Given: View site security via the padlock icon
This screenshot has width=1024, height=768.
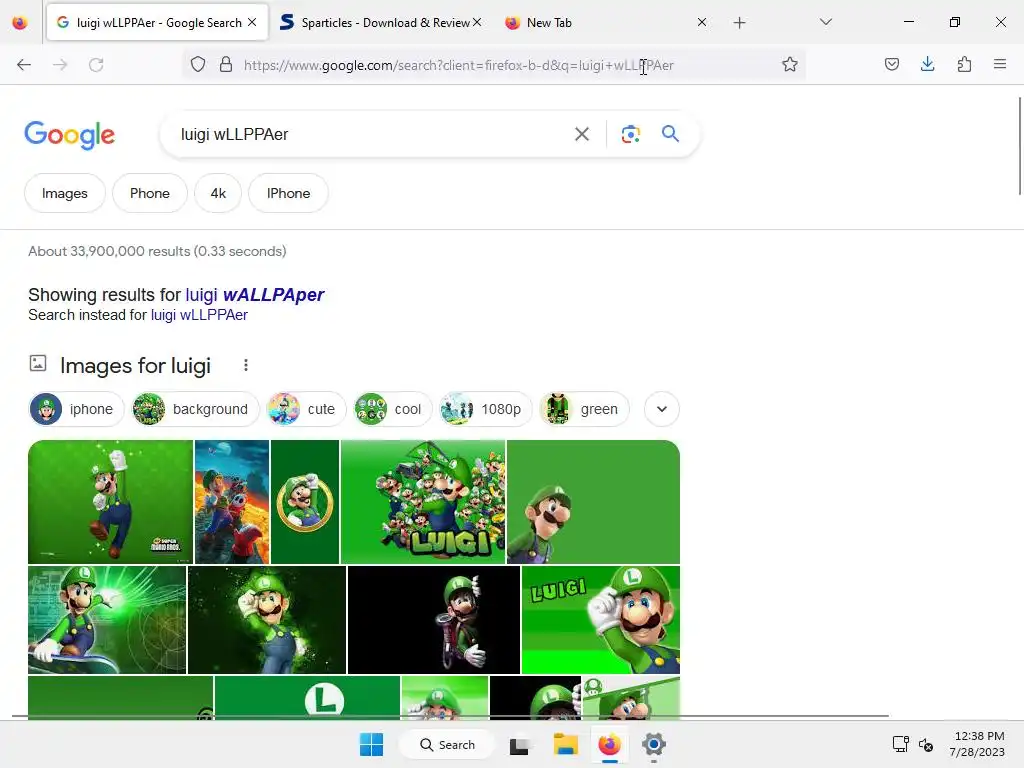Looking at the screenshot, I should click(226, 65).
